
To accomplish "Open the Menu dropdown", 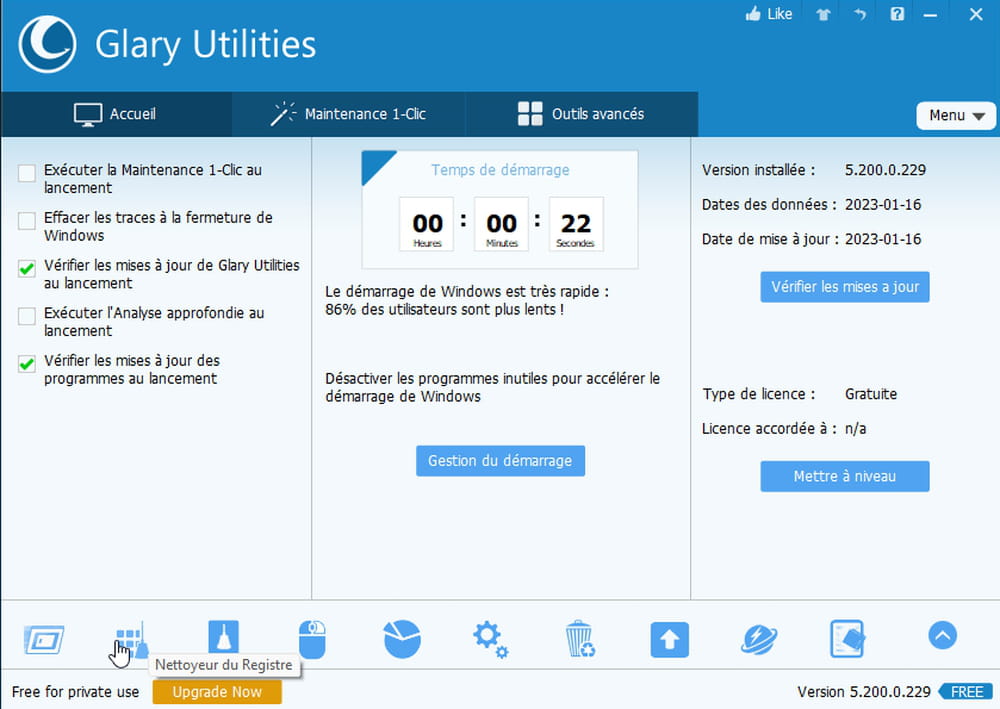I will [x=956, y=115].
